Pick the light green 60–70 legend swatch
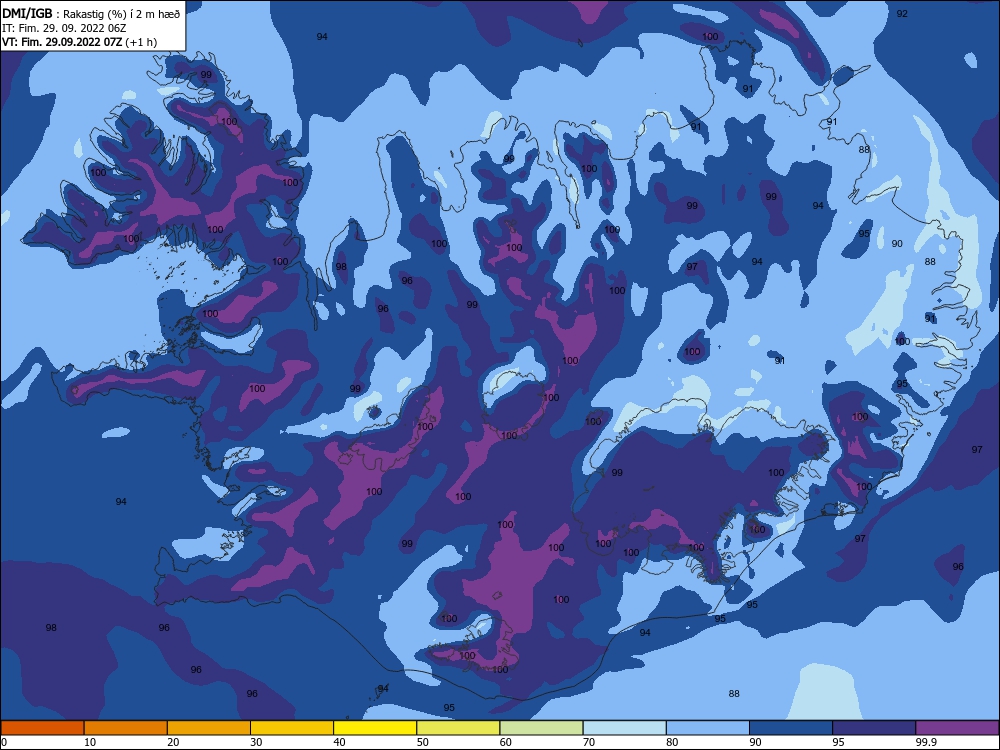Screen dimensions: 1000x750 [x=541, y=728]
